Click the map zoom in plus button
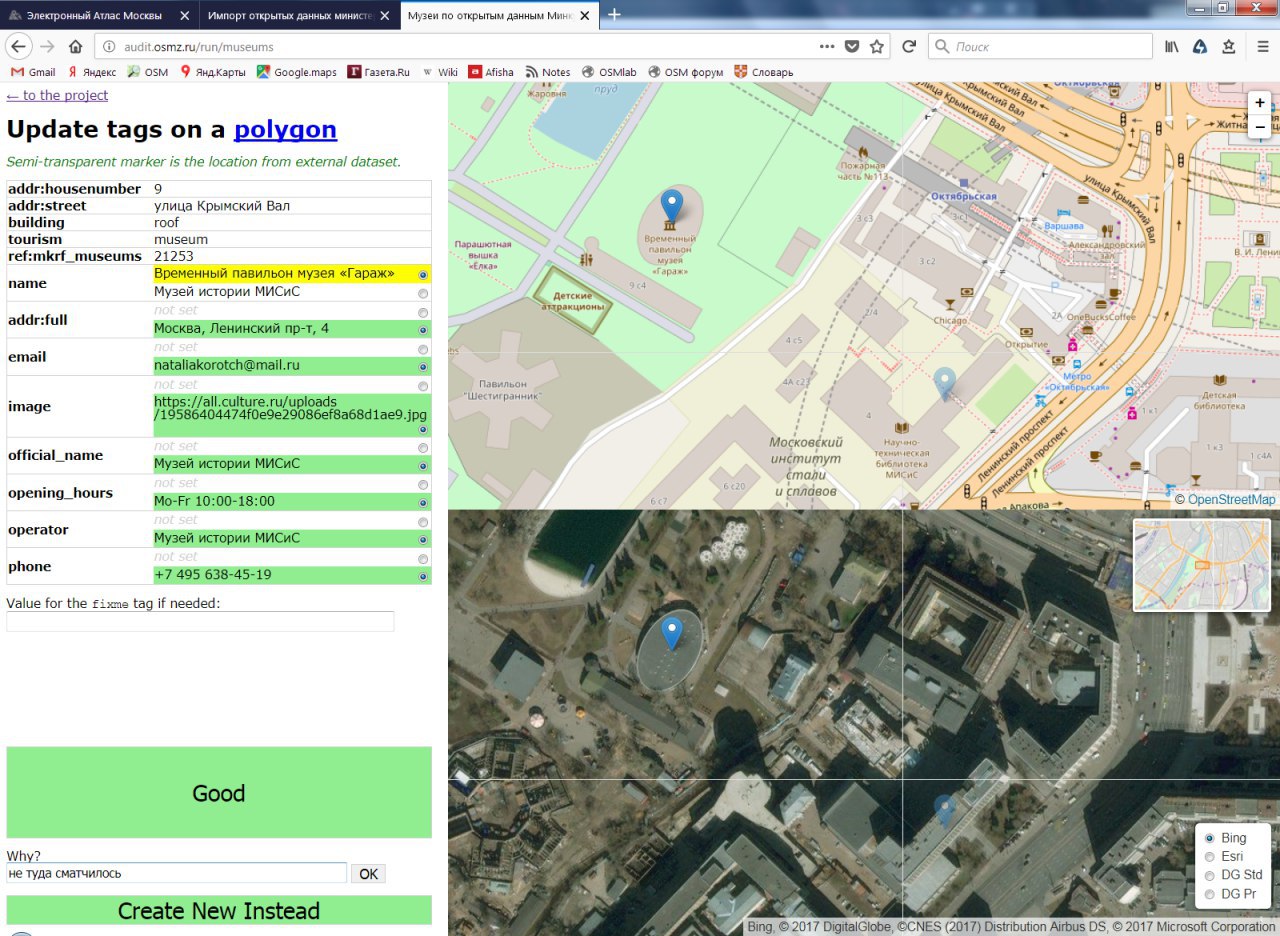The height and width of the screenshot is (936, 1280). [x=1259, y=103]
